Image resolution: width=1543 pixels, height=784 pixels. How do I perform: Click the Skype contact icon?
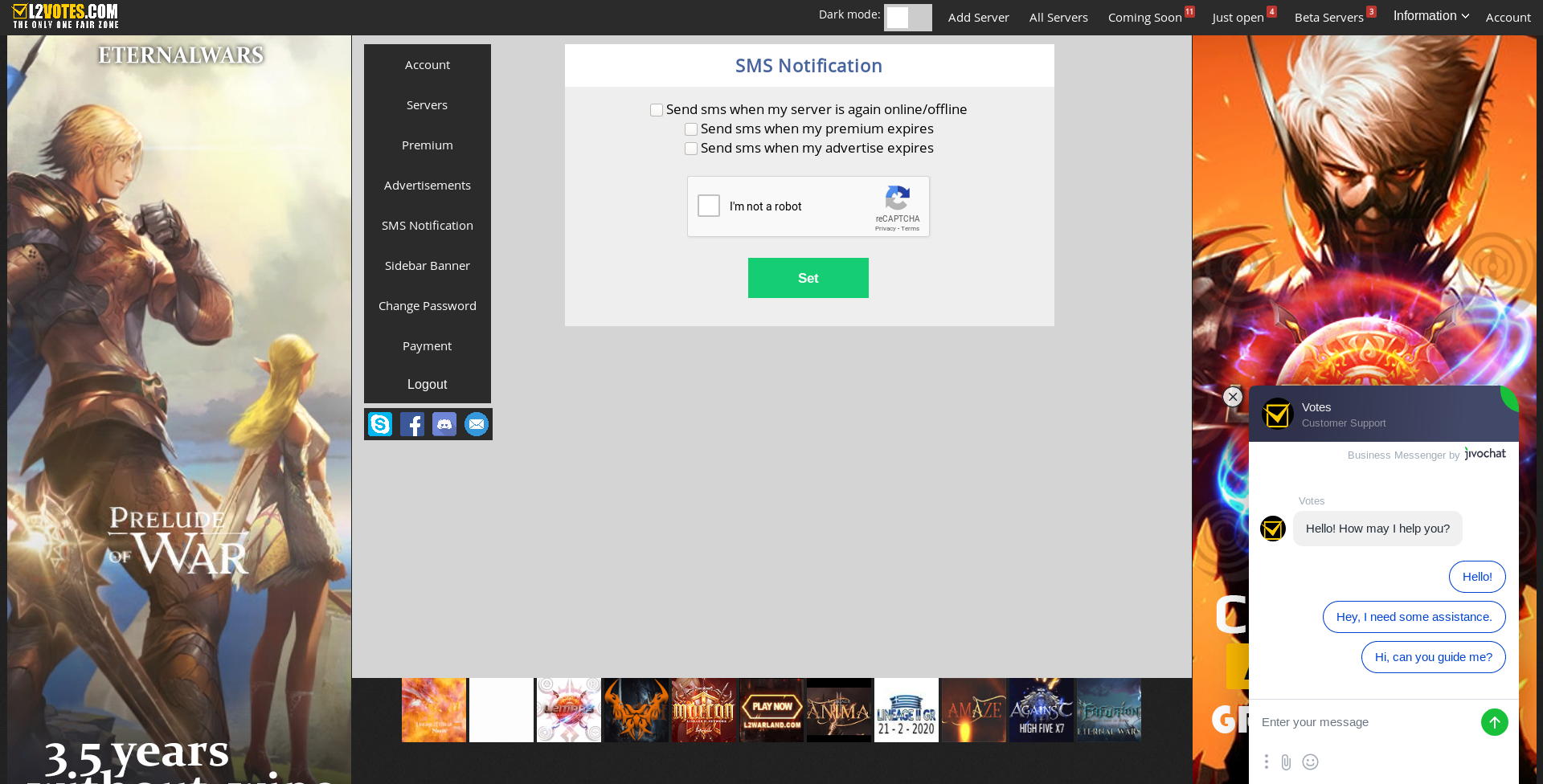[x=380, y=424]
